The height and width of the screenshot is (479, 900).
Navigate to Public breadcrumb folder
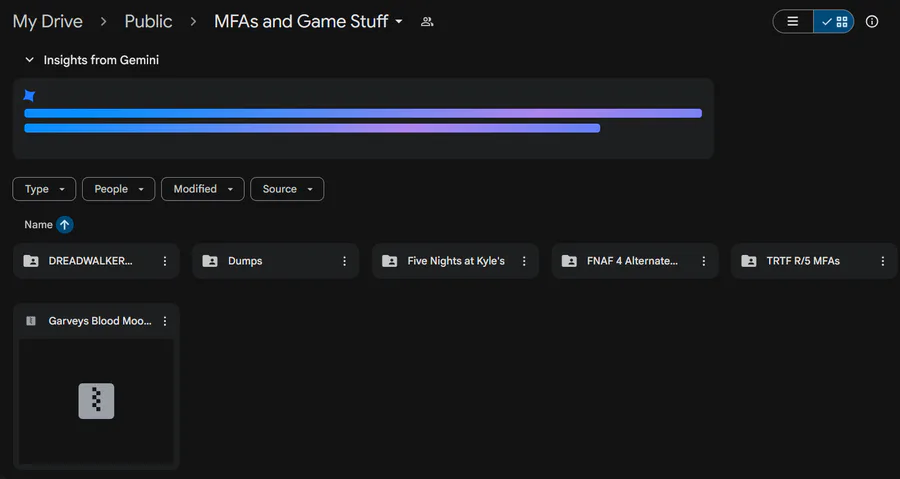148,22
